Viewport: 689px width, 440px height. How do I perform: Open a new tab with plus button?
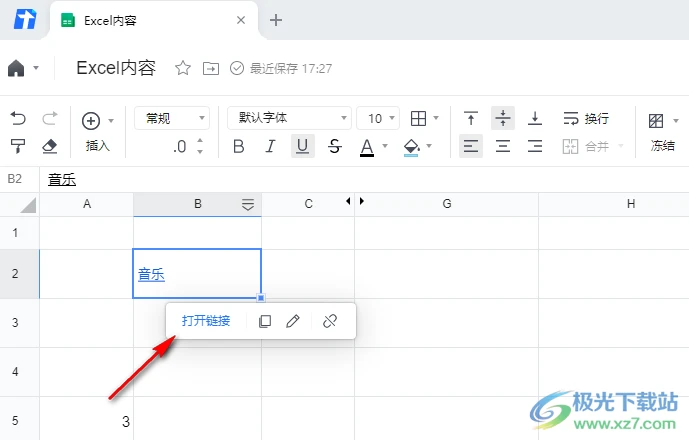tap(276, 20)
